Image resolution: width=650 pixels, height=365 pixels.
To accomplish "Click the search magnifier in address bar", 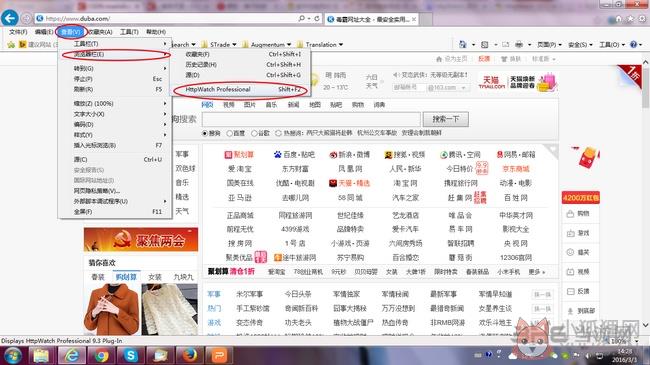I will 301,19.
